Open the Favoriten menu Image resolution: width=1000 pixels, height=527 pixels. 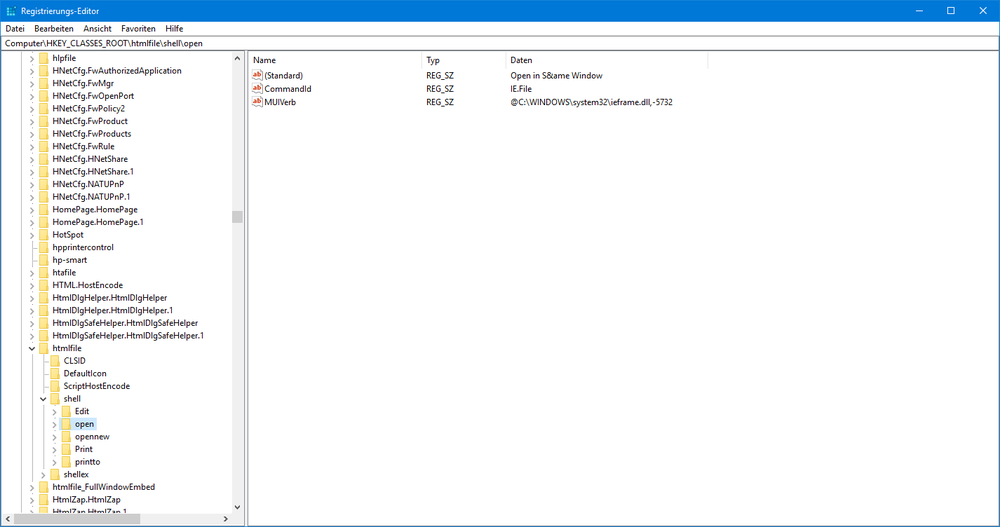coord(138,29)
